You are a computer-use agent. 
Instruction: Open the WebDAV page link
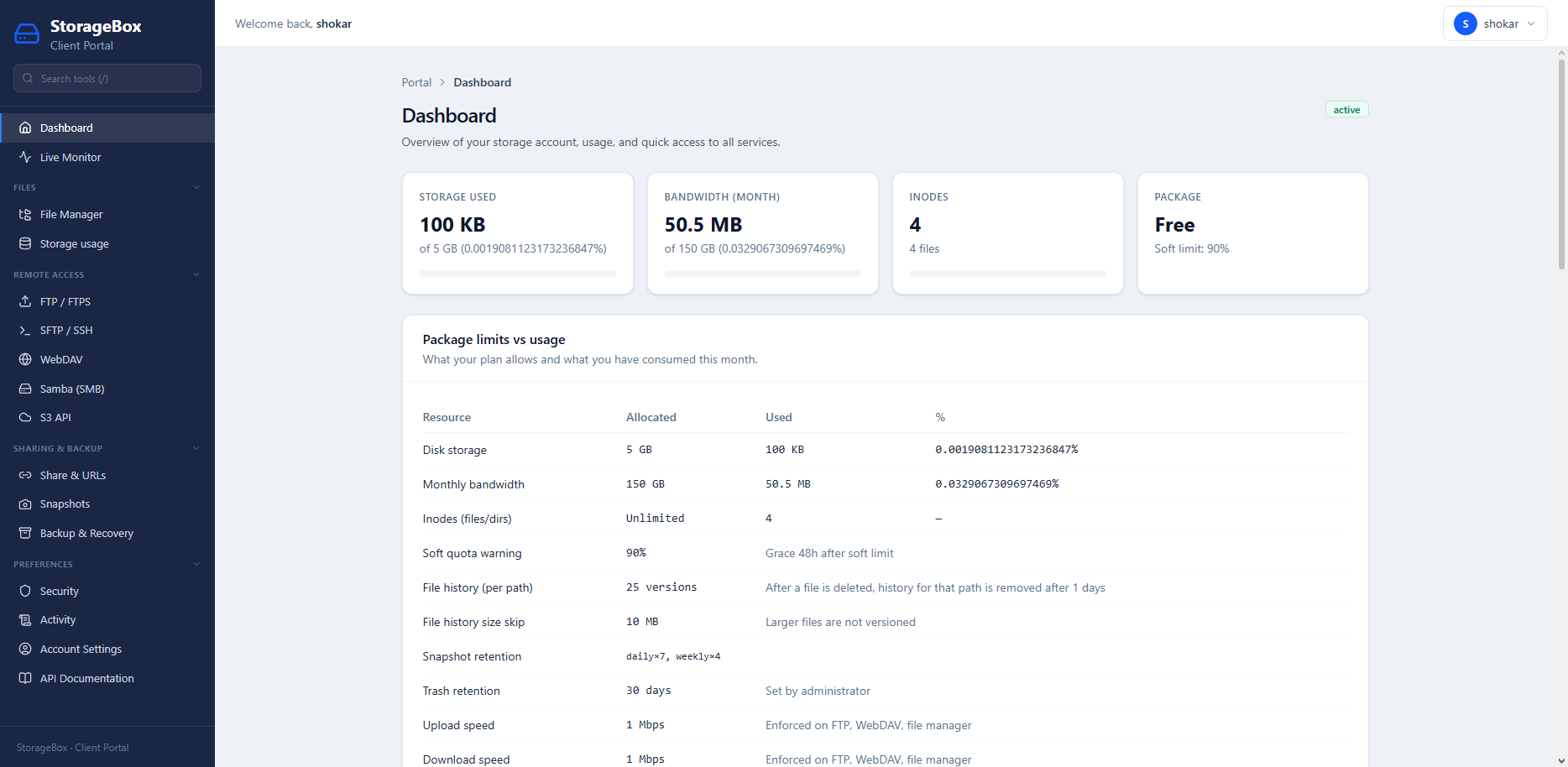(107, 359)
